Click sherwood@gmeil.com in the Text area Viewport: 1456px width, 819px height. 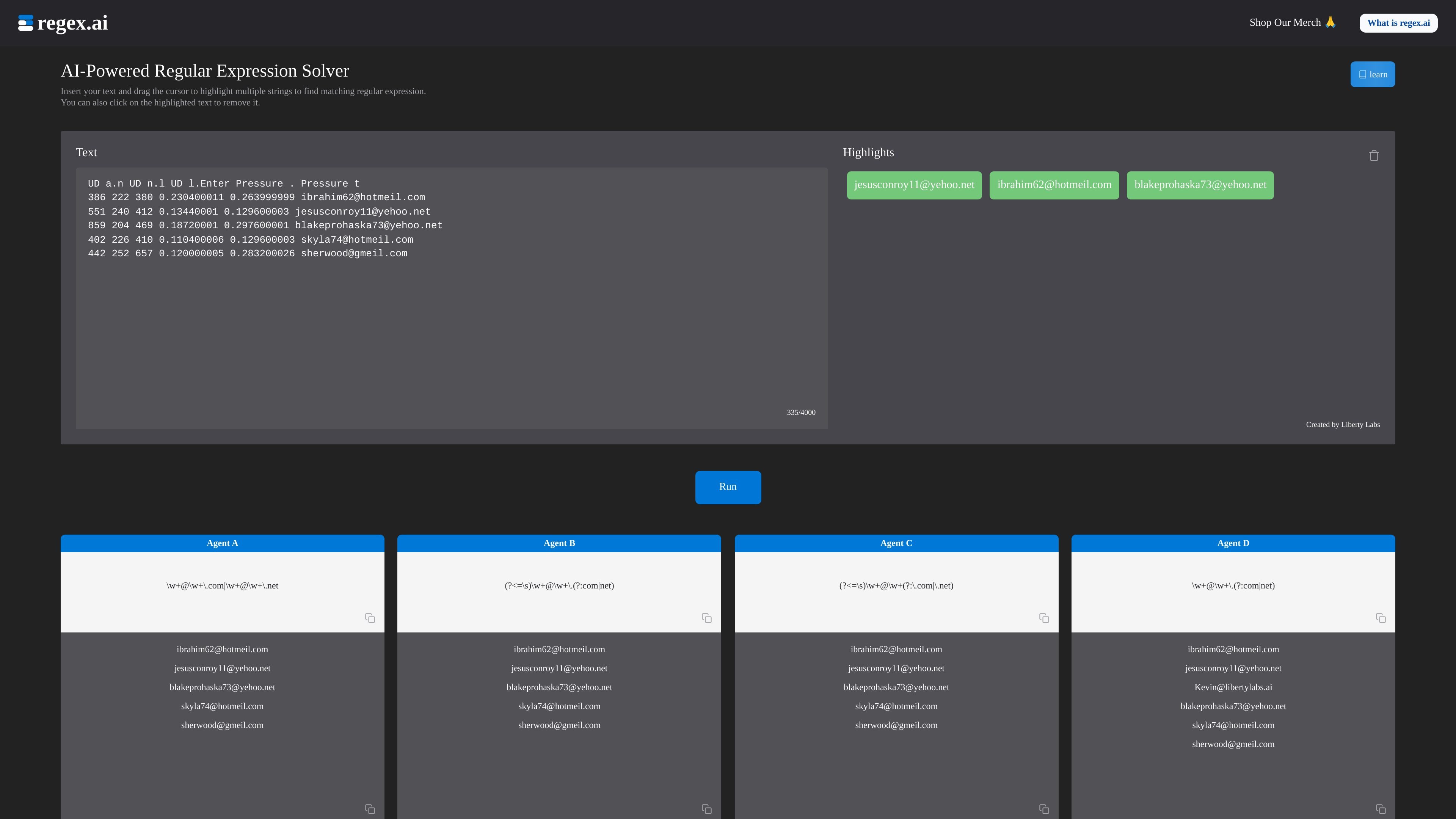point(354,254)
